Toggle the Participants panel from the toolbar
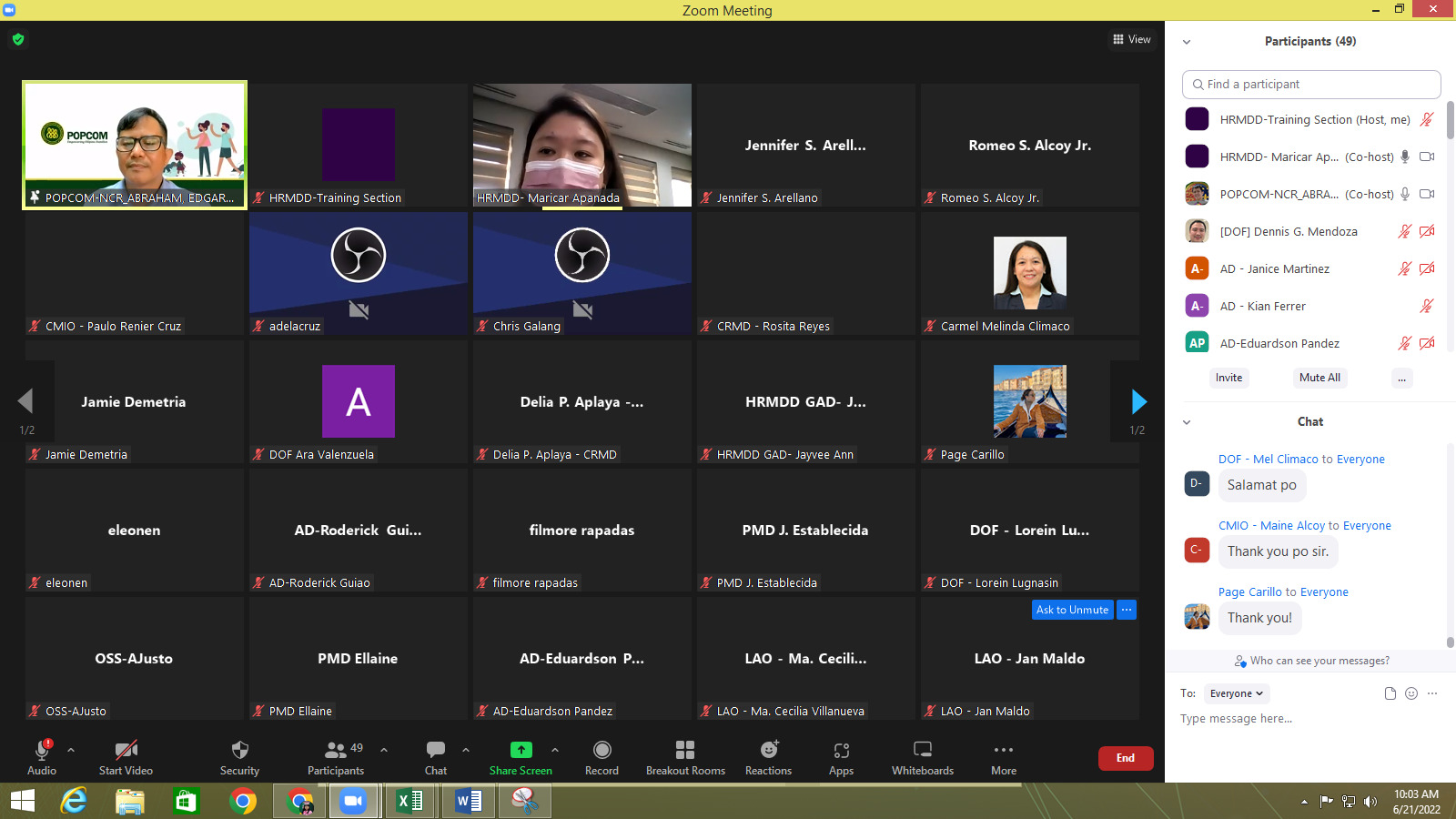This screenshot has width=1456, height=819. click(336, 757)
